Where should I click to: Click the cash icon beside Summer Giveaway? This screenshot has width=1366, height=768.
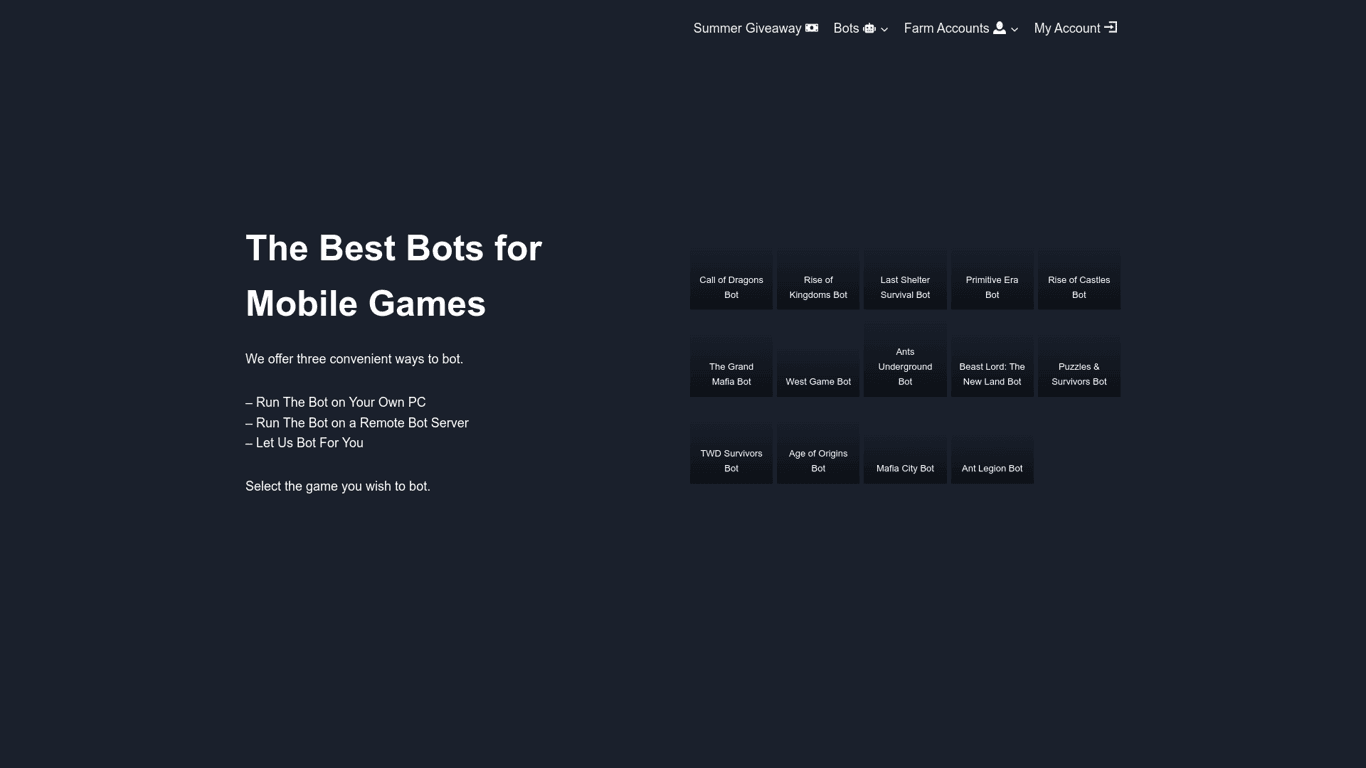pos(812,28)
